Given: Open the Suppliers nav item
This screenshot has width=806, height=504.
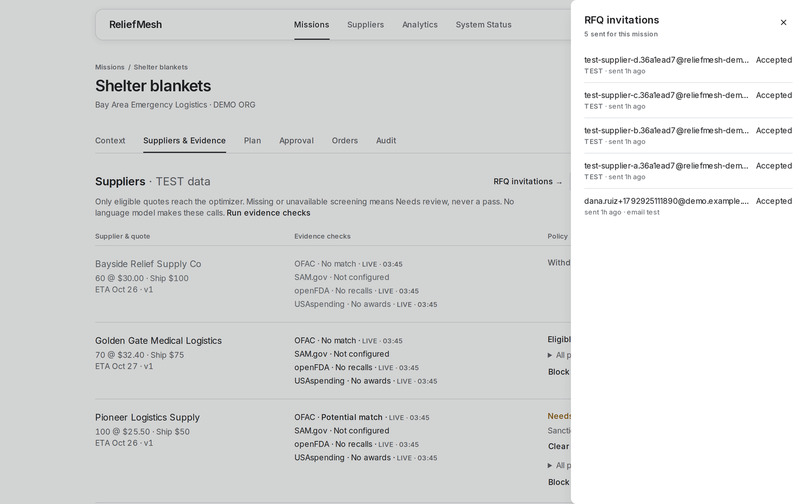Looking at the screenshot, I should pos(365,25).
